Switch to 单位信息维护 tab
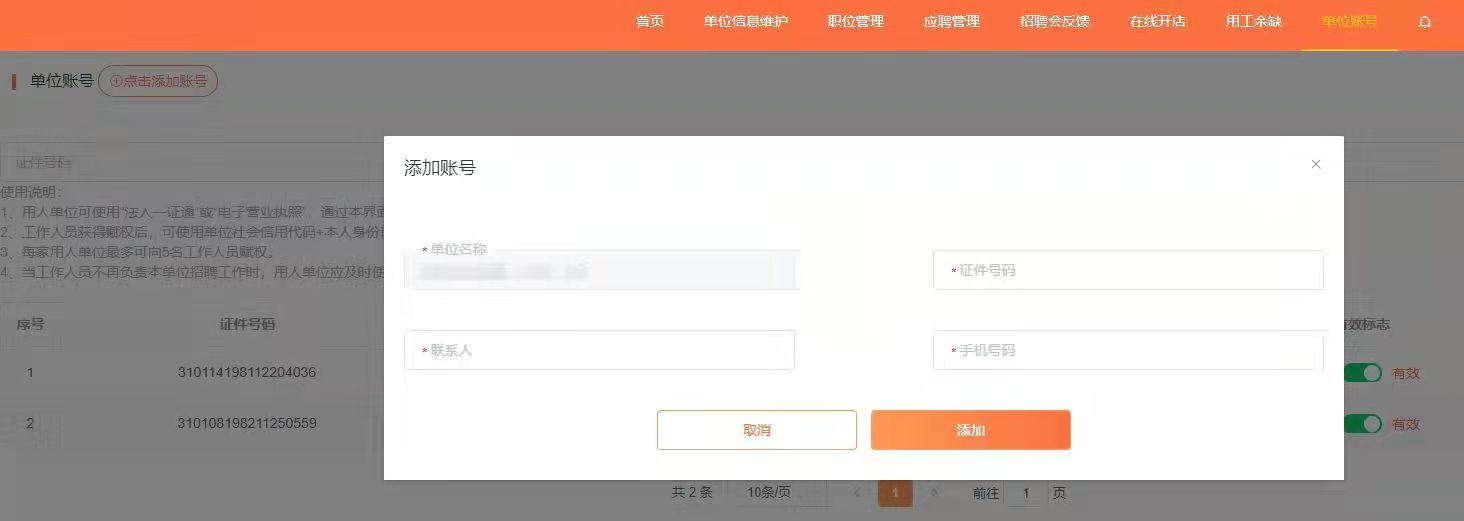 click(x=746, y=21)
